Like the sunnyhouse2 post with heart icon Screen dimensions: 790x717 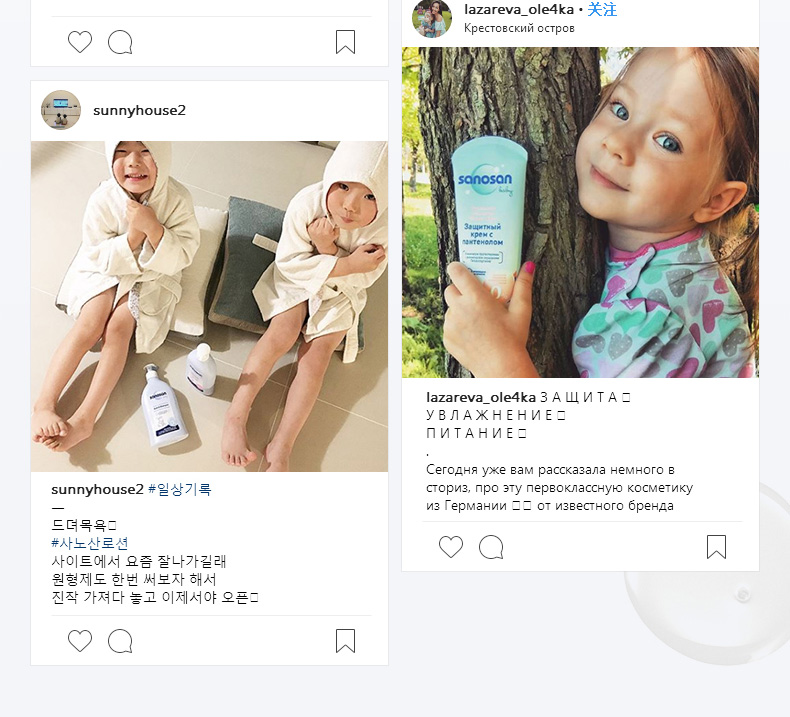(x=80, y=641)
